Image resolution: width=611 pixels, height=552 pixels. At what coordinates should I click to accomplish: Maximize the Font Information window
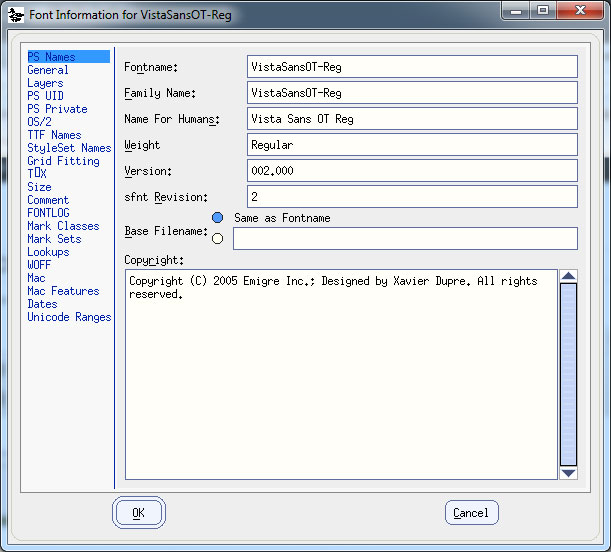point(543,10)
